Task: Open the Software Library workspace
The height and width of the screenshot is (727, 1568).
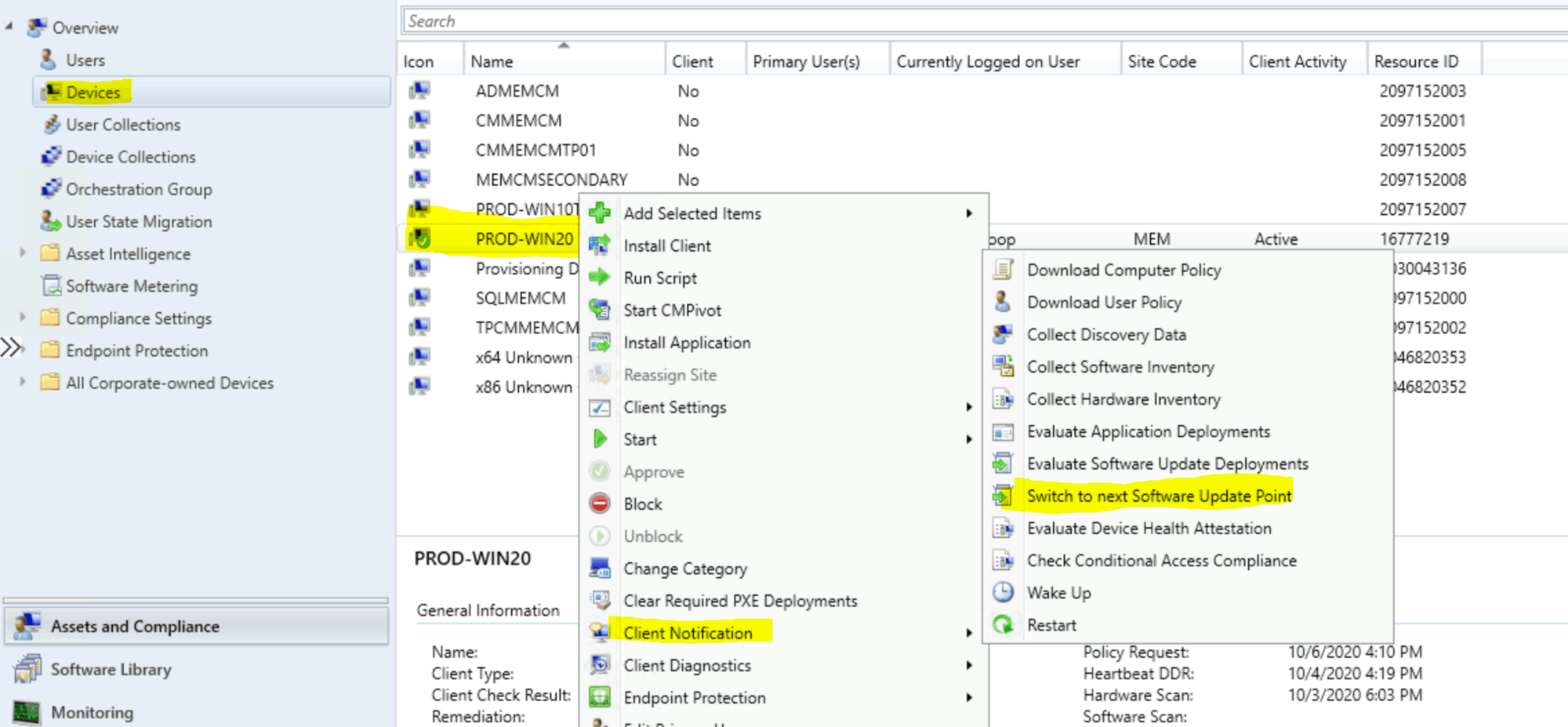Action: (x=111, y=669)
